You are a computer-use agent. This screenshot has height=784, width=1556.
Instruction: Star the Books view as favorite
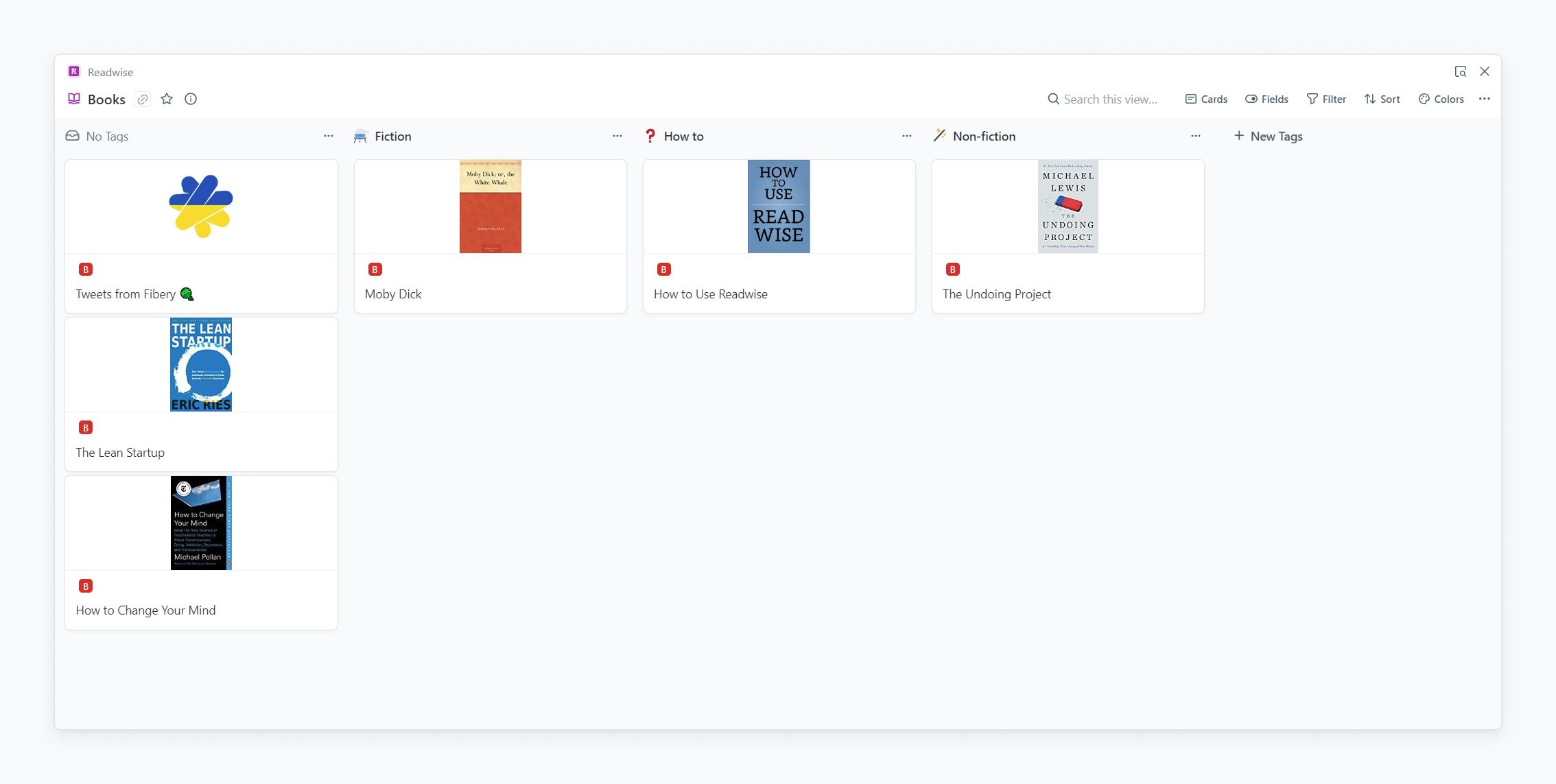tap(167, 99)
